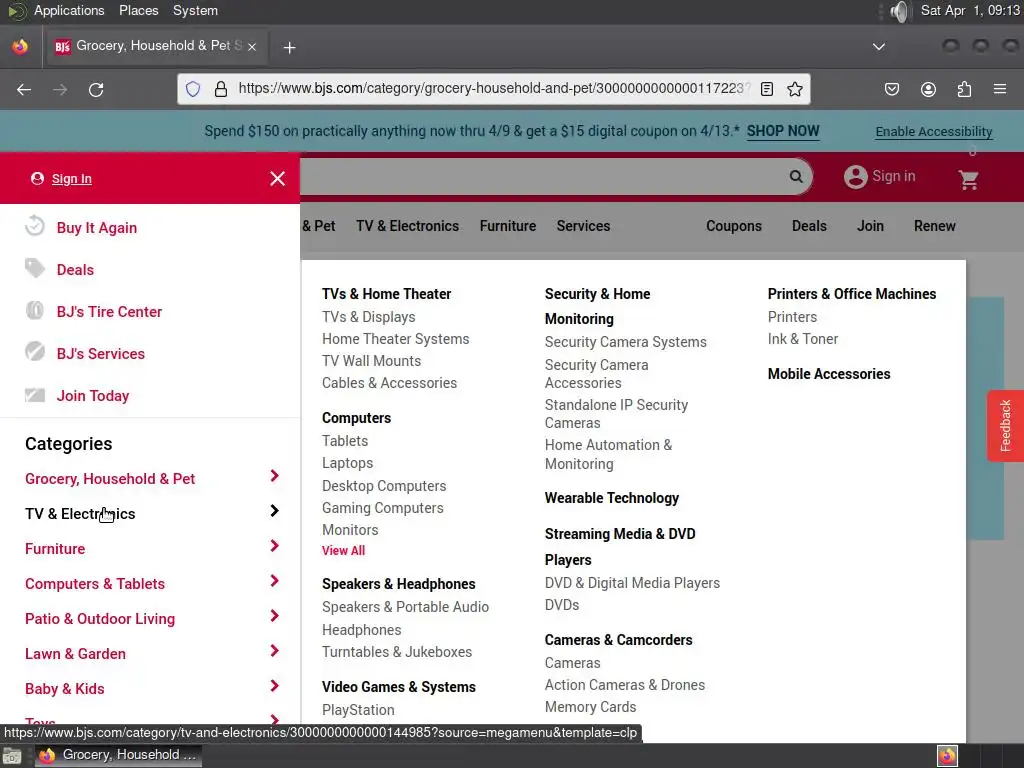This screenshot has height=768, width=1024.
Task: Click View All under Computers
Action: pyautogui.click(x=343, y=551)
